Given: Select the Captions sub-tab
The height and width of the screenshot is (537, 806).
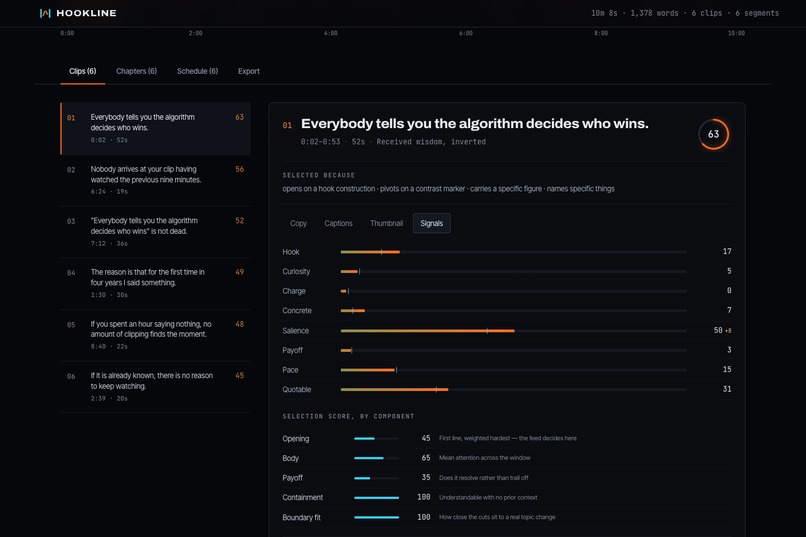Looking at the screenshot, I should (338, 224).
